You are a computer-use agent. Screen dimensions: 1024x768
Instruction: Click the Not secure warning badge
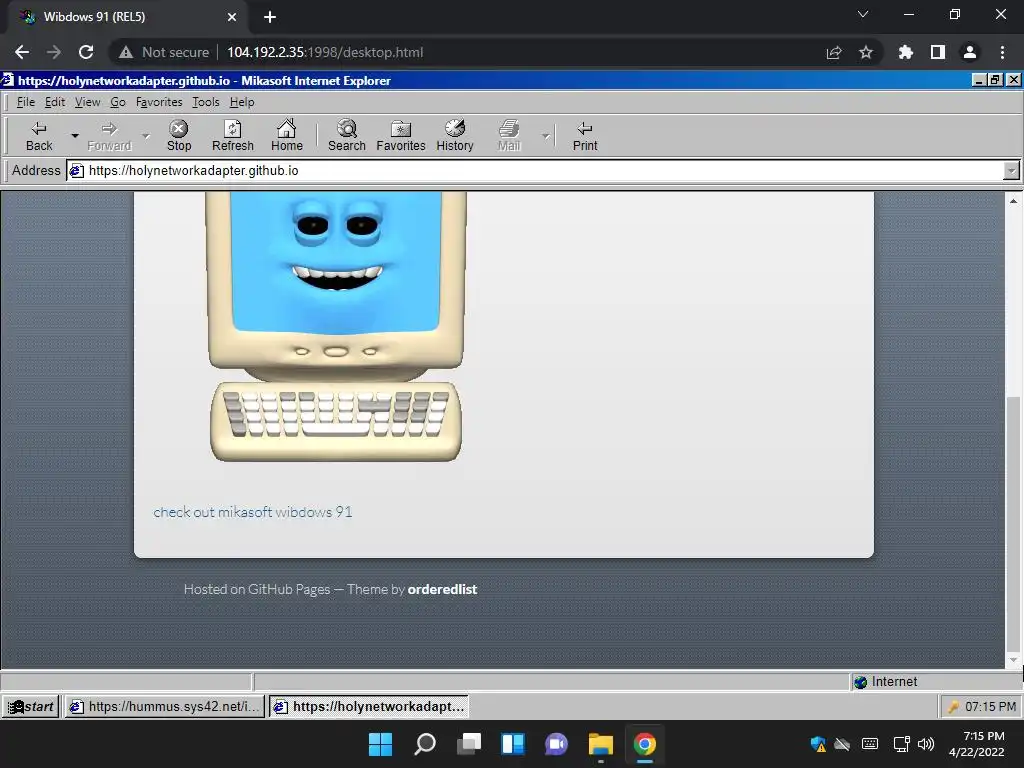(x=164, y=52)
